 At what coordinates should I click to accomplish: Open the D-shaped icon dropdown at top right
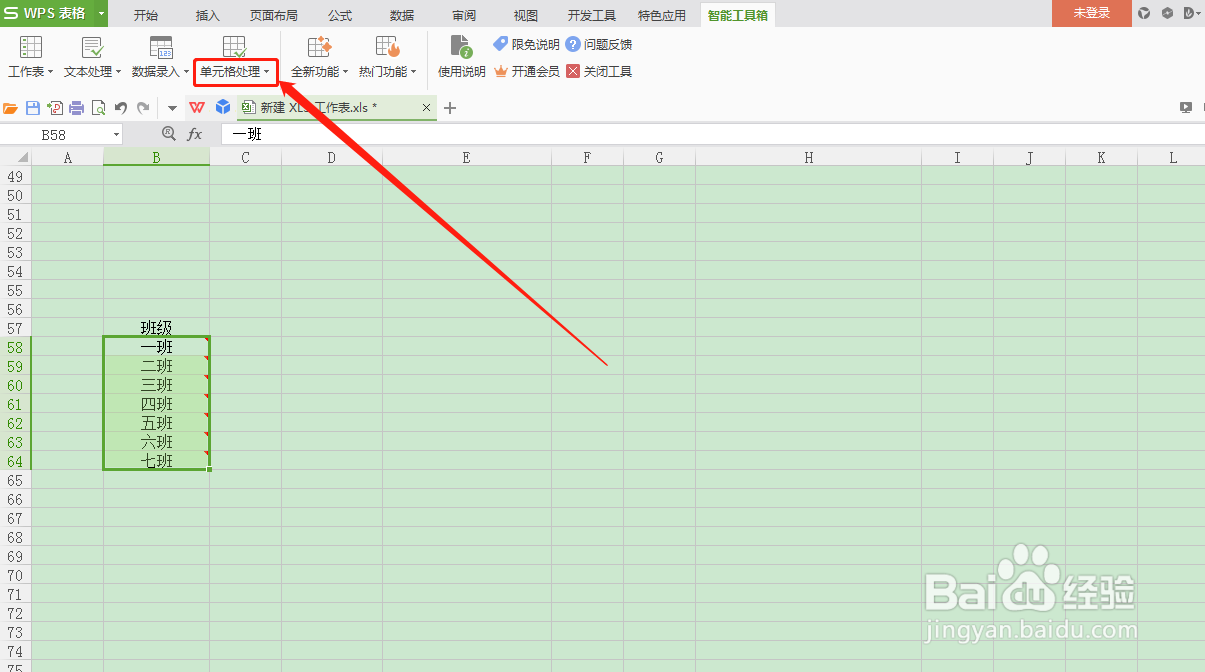click(1191, 13)
